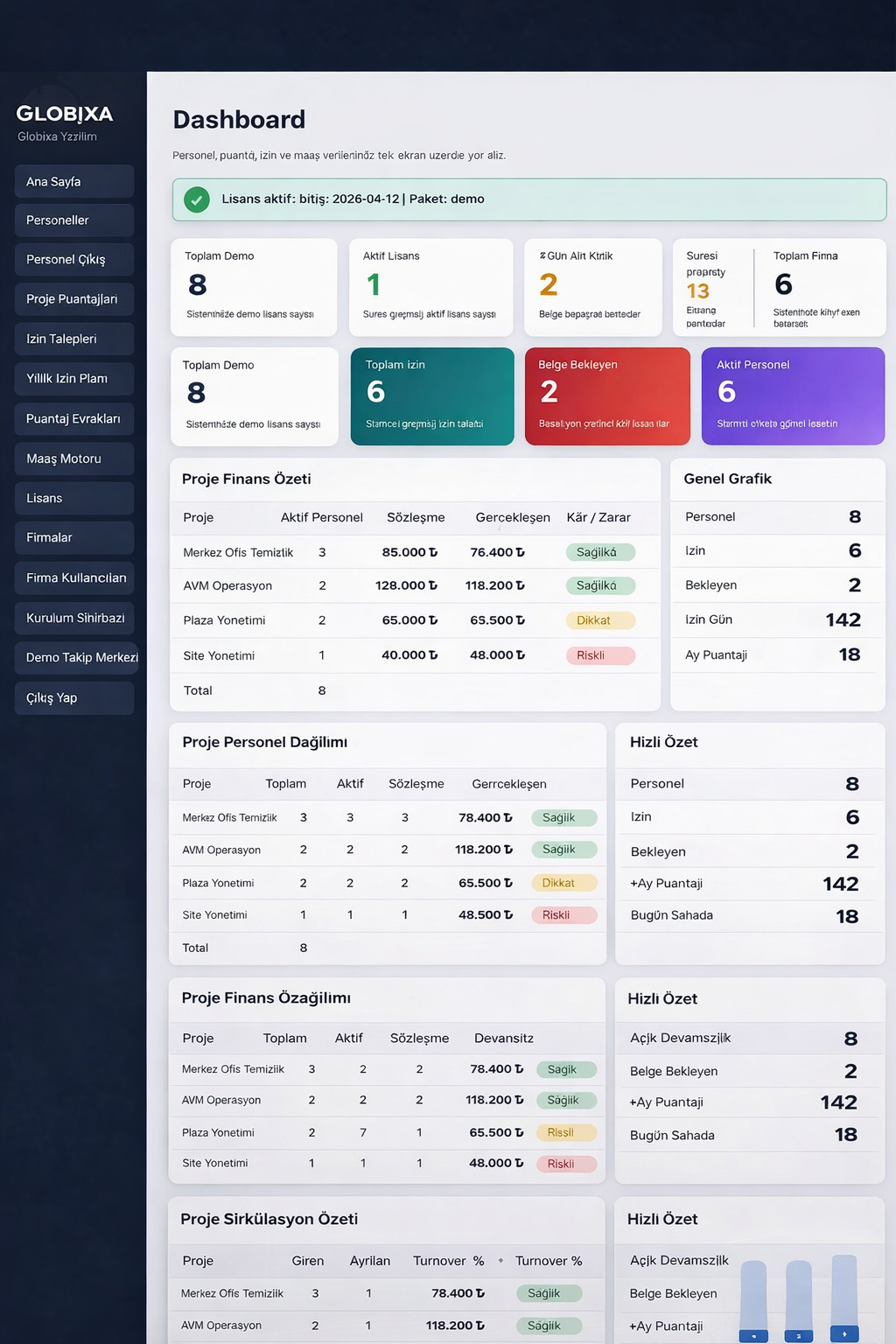Image resolution: width=896 pixels, height=1344 pixels.
Task: Click the blue icon under the middle chart bar
Action: tap(798, 1336)
